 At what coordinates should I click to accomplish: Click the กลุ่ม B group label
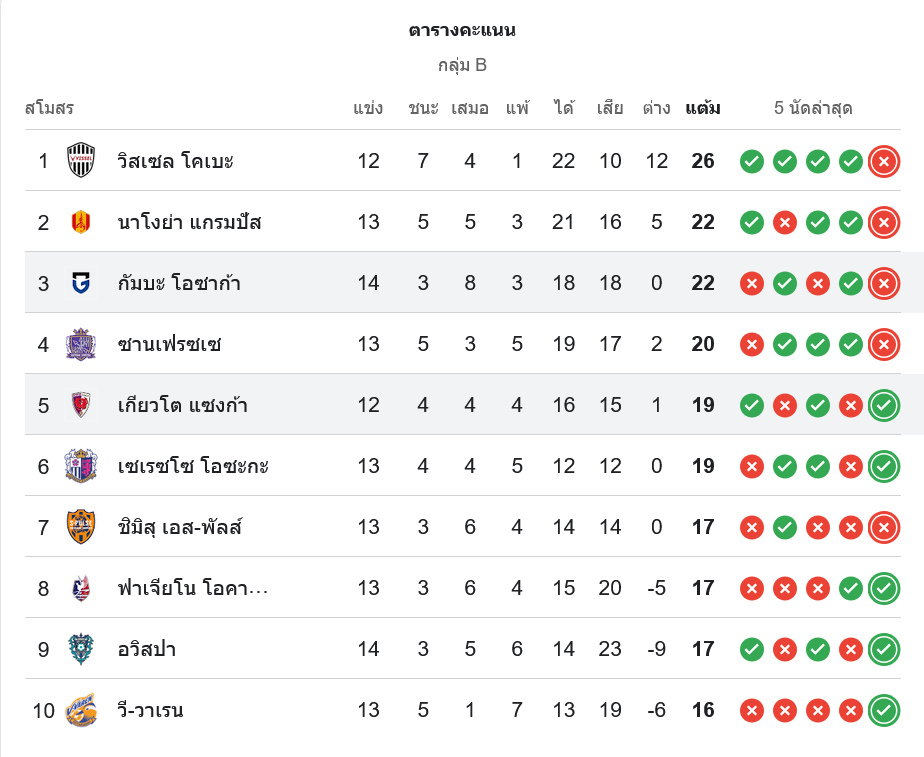pos(462,66)
